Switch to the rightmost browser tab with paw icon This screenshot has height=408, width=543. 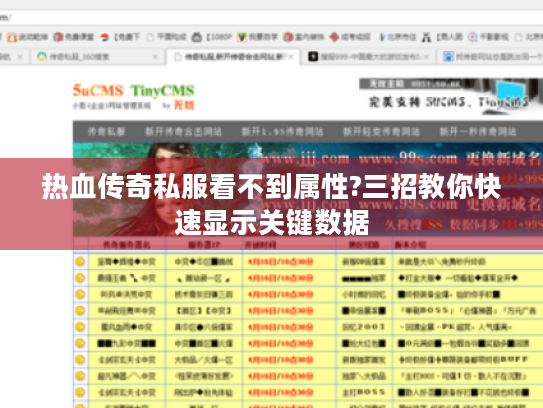491,56
